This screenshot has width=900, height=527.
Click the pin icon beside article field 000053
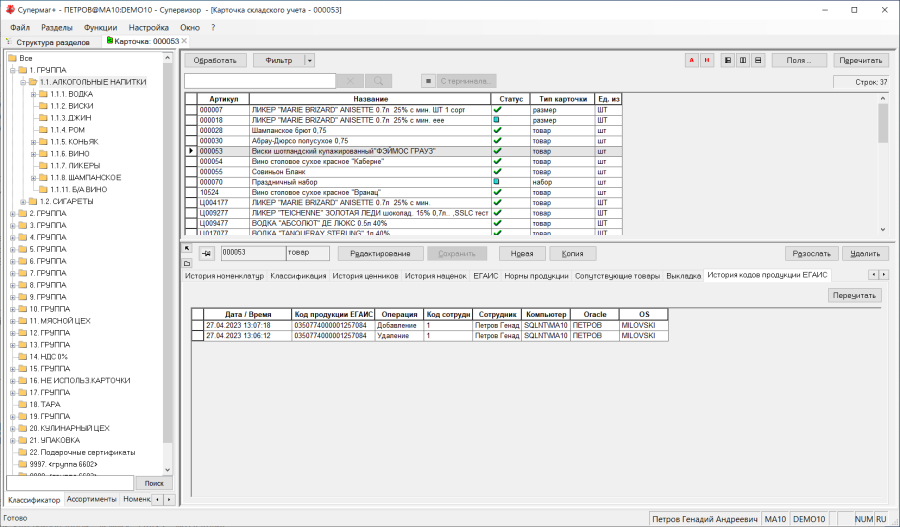pos(207,254)
